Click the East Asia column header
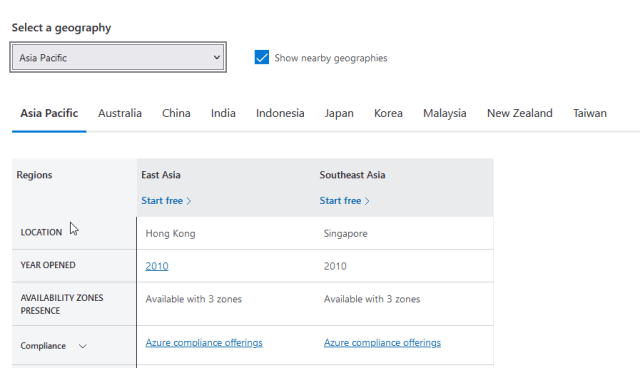The width and height of the screenshot is (640, 368). pyautogui.click(x=161, y=175)
